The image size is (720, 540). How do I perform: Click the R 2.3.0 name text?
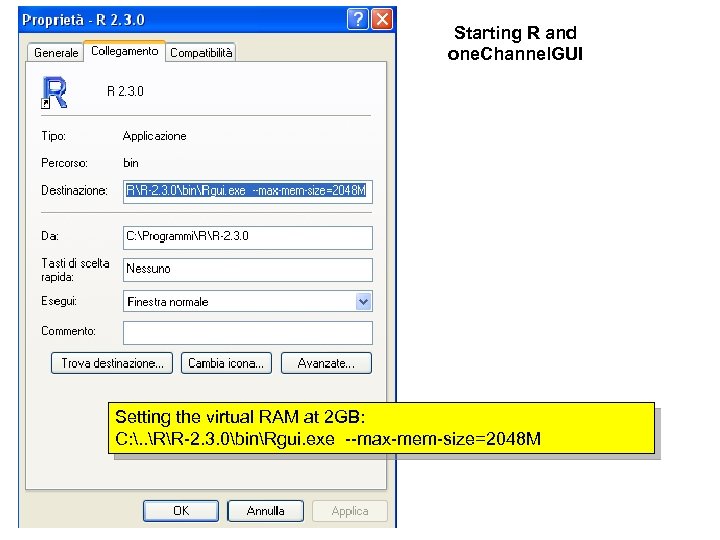coord(125,91)
